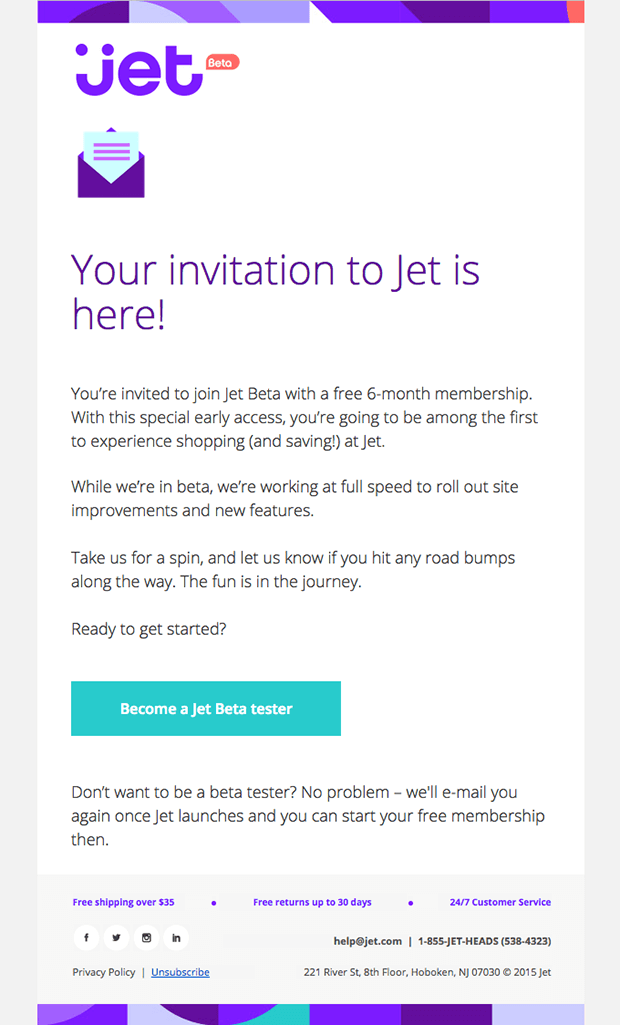Image resolution: width=620 pixels, height=1025 pixels.
Task: Click the Beta badge beside the logo
Action: (222, 62)
